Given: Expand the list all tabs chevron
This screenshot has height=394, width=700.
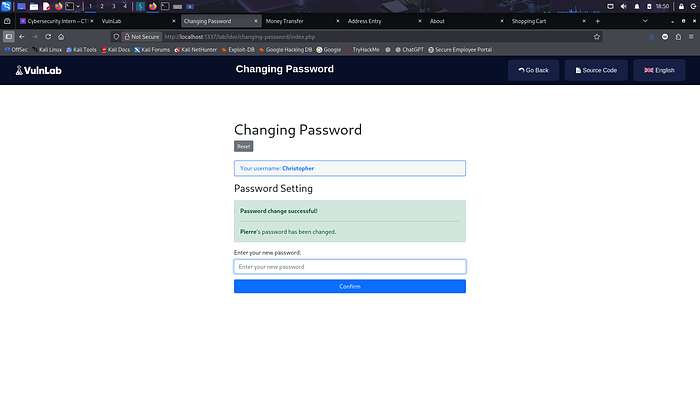Looking at the screenshot, I should (x=645, y=21).
